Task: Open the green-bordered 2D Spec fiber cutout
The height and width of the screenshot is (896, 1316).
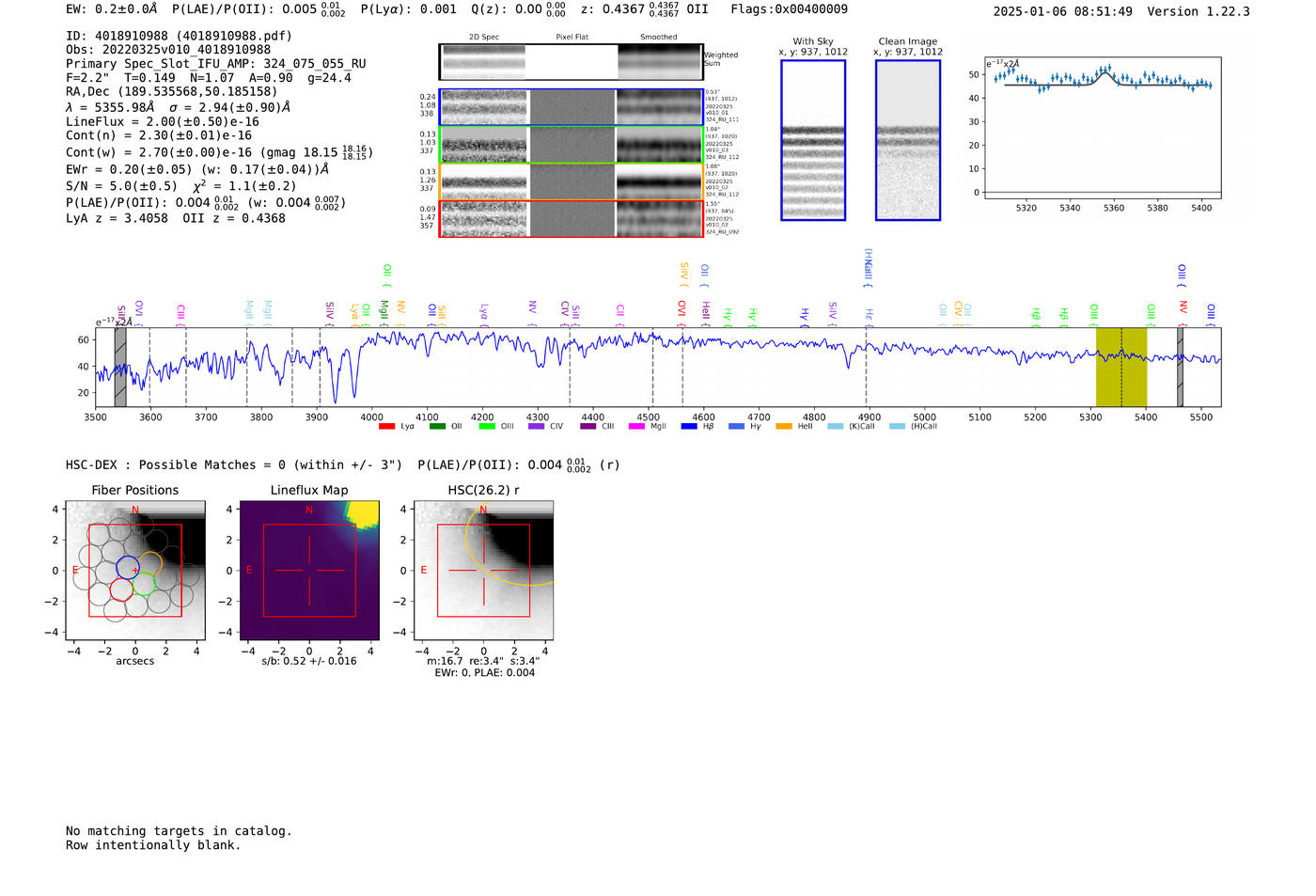Action: 484,145
